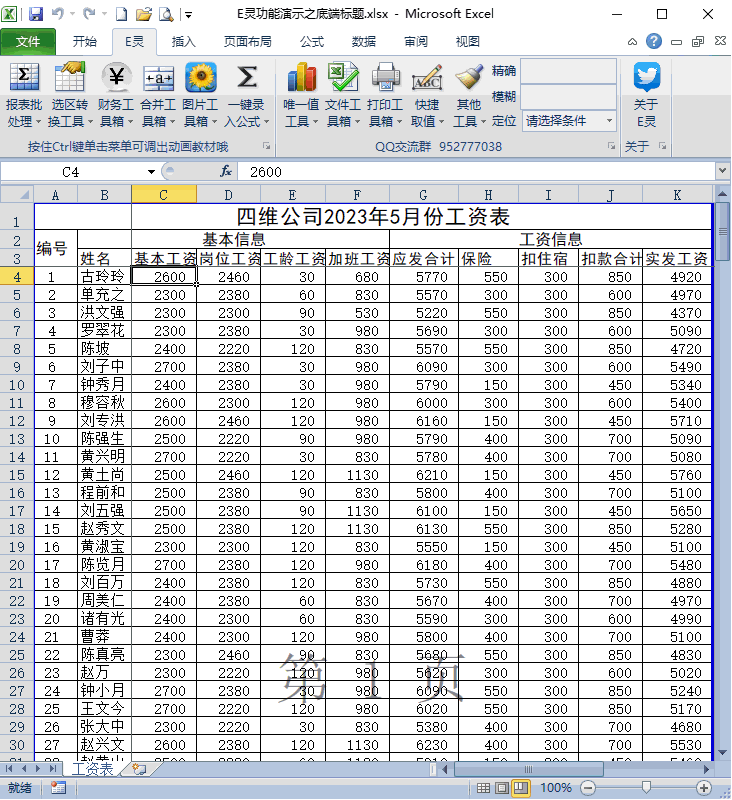This screenshot has width=732, height=800.
Task: Select the 工资表 sheet tab
Action: [x=93, y=769]
